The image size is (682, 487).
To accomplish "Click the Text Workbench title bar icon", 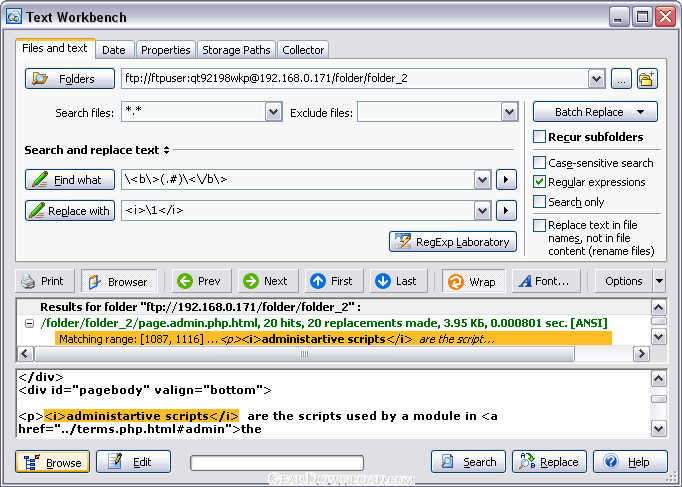I will 14,17.
